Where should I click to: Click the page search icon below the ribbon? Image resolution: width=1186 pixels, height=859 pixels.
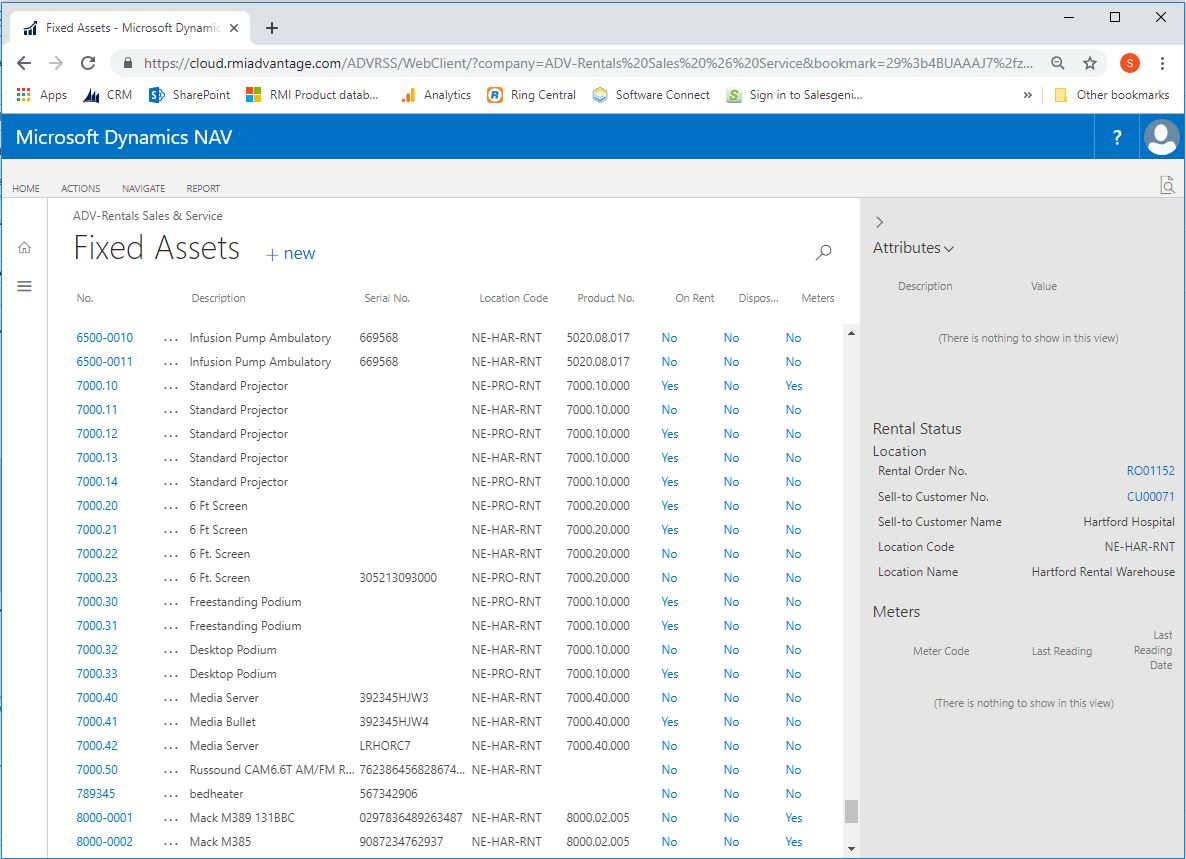(1167, 185)
